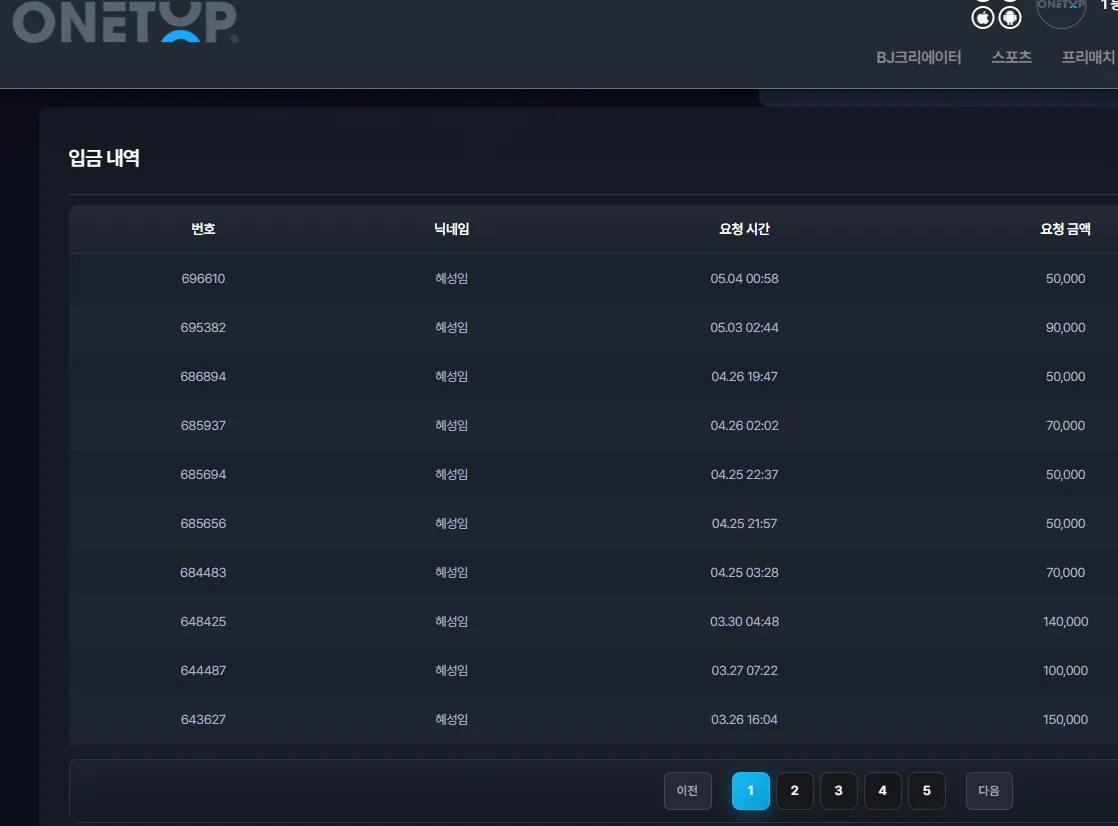Go to the 다음 page
The height and width of the screenshot is (826, 1118).
tap(989, 790)
